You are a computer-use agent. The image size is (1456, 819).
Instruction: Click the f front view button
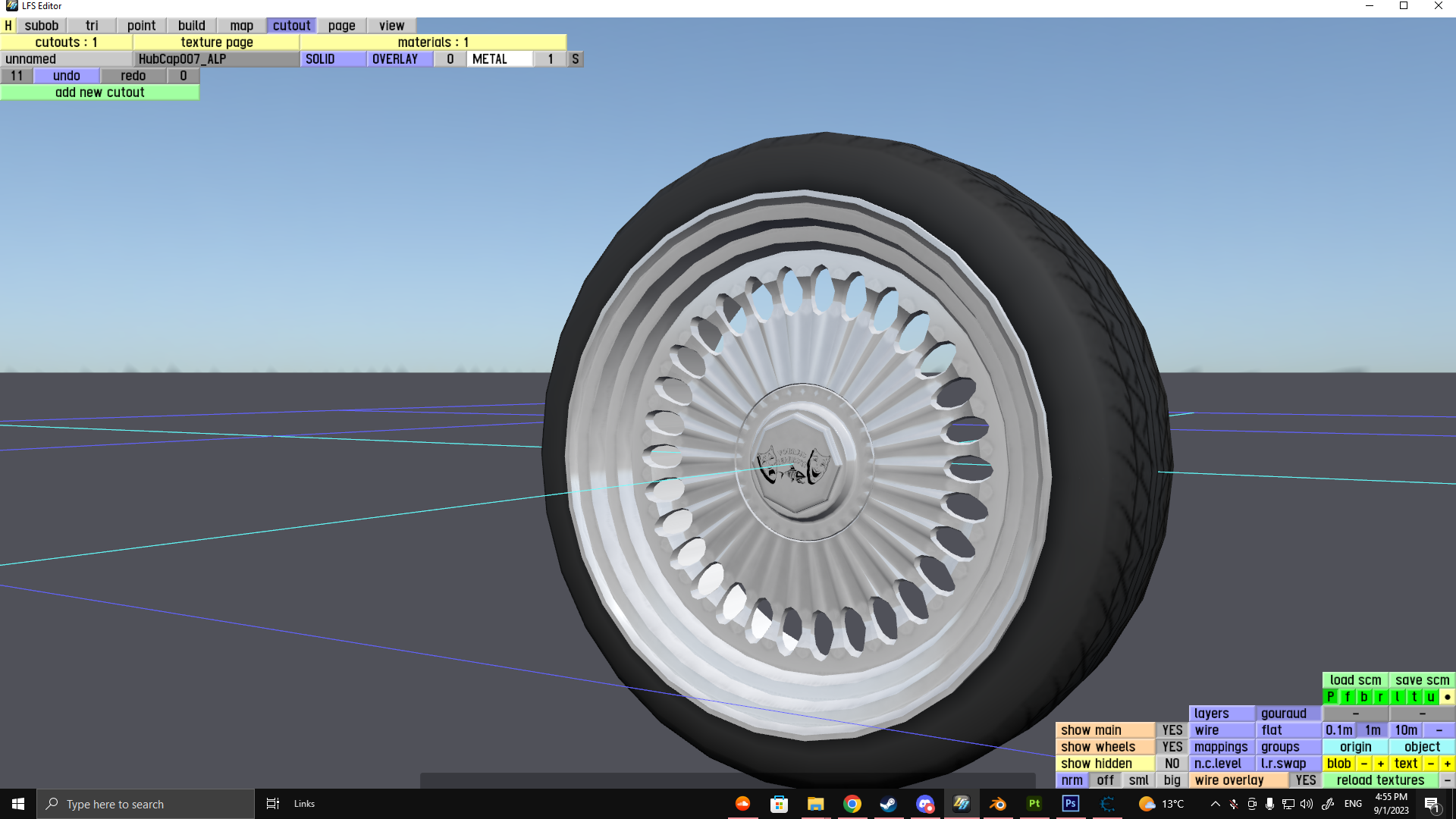pos(1348,697)
